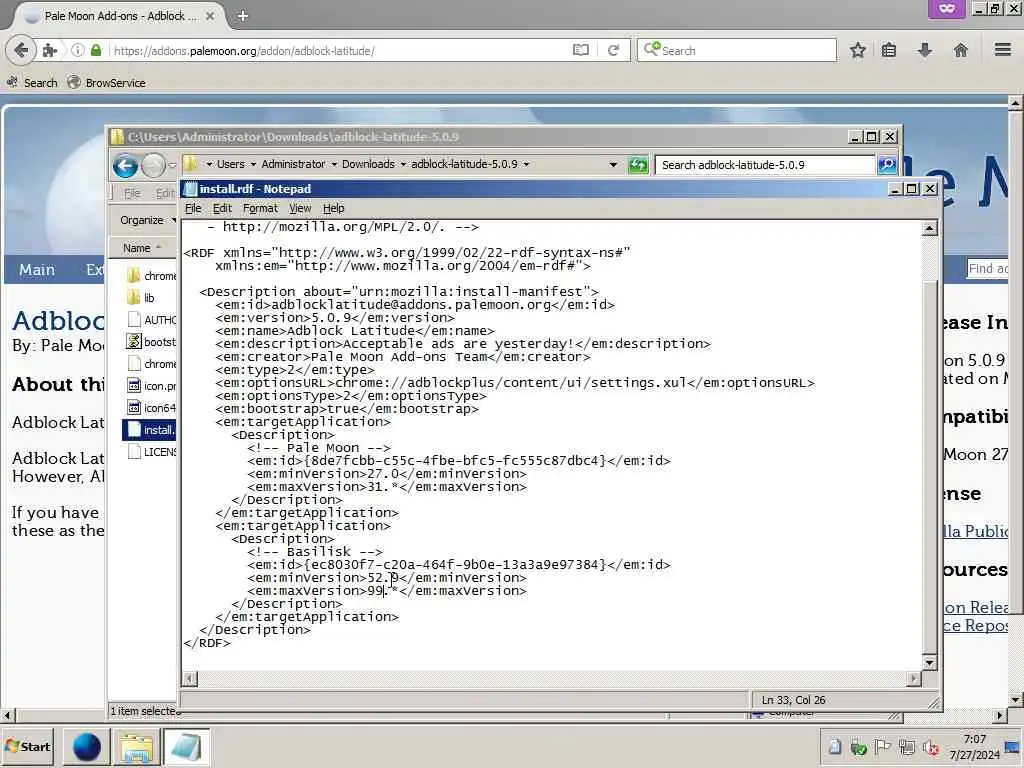Close the Pale Moon Add-ons tab

[210, 16]
